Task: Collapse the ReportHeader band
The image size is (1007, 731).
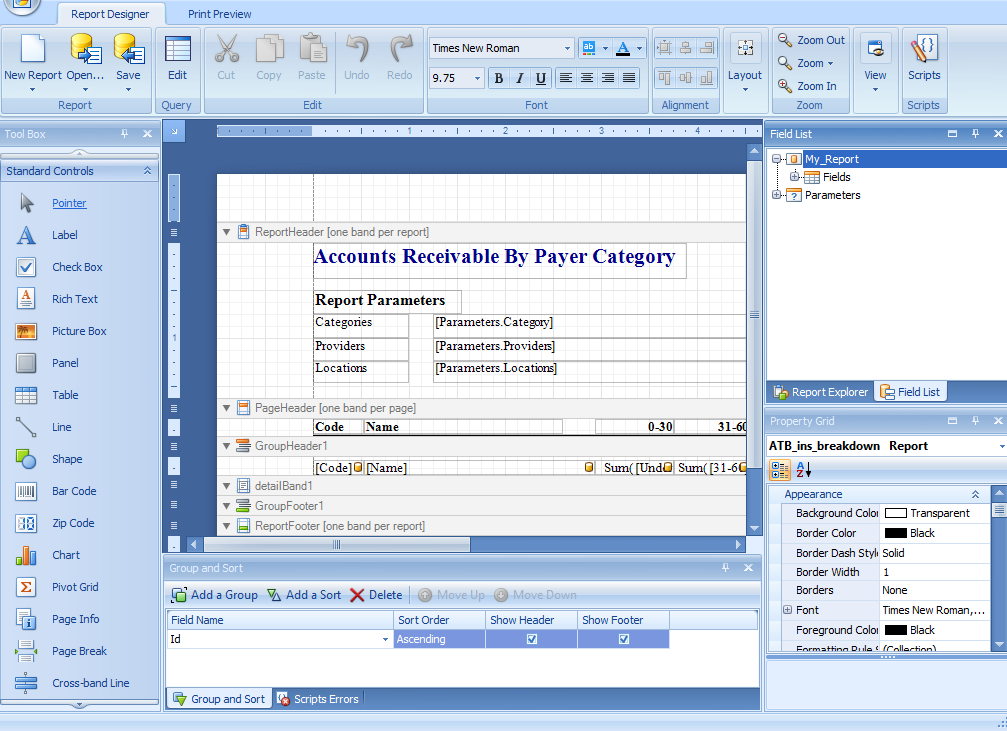Action: coord(226,232)
